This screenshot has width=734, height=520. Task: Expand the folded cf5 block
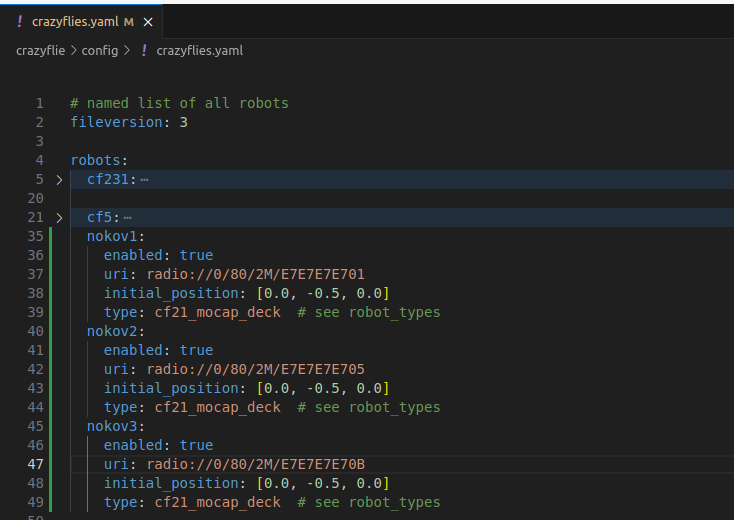tap(59, 218)
